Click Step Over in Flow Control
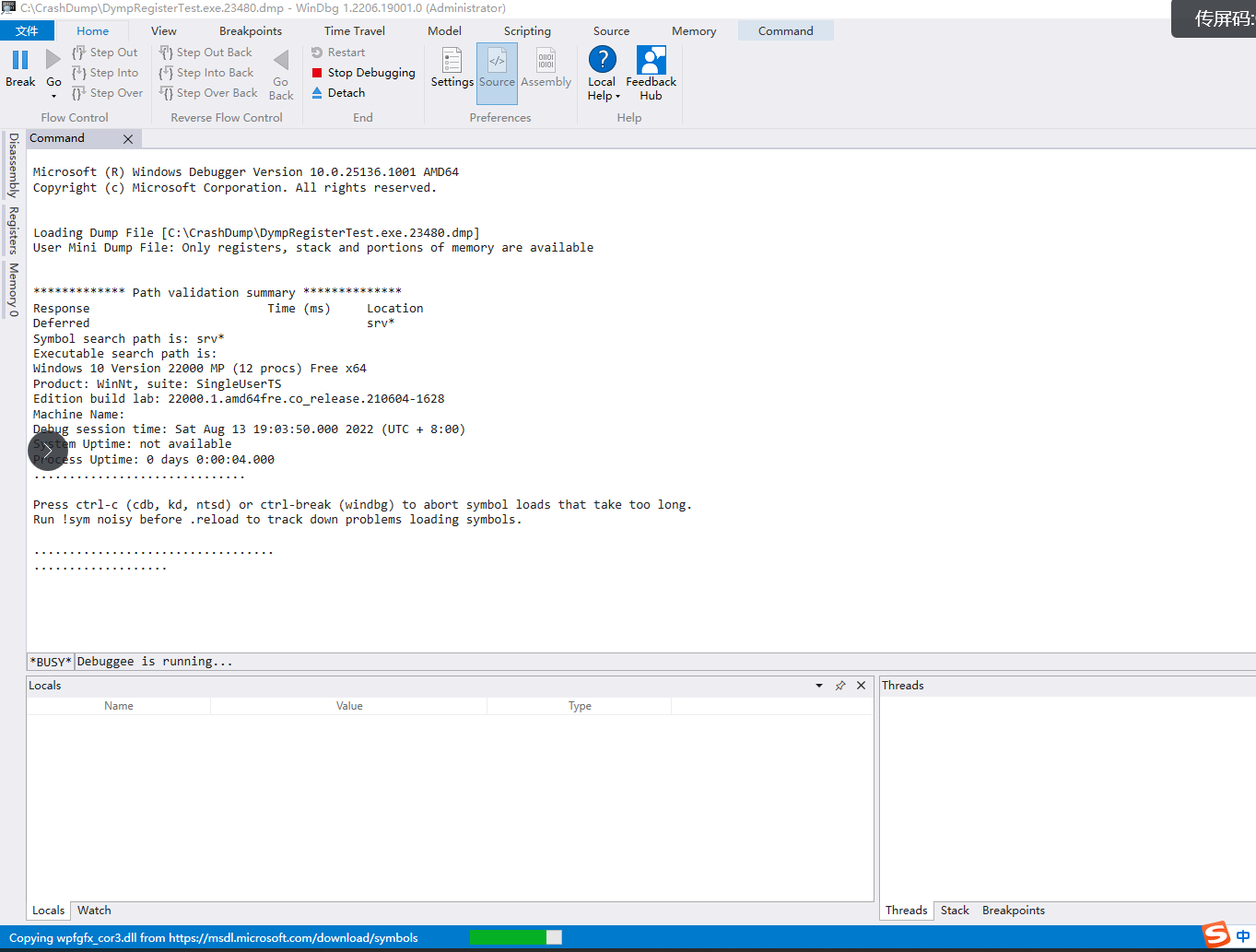Viewport: 1256px width, 952px height. [108, 93]
